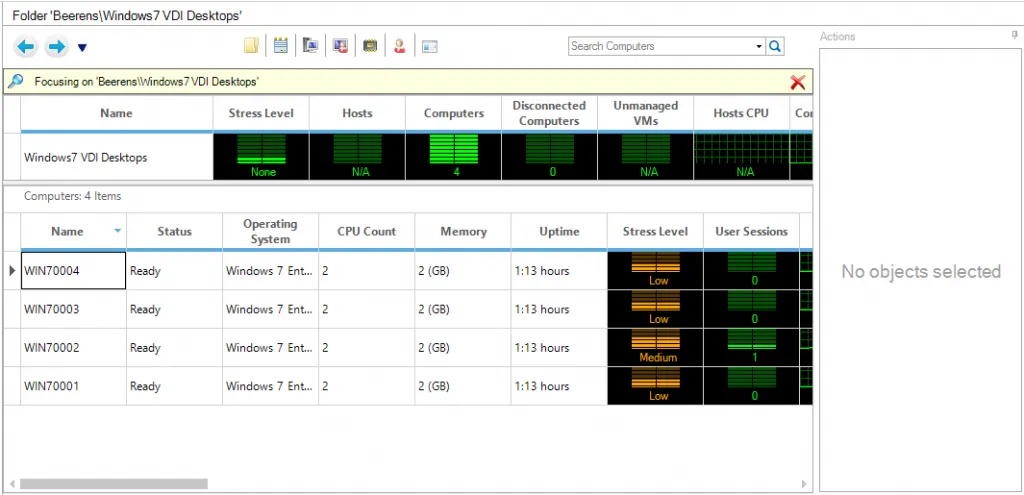
Task: Open the Computers view monitor icon
Action: [311, 46]
